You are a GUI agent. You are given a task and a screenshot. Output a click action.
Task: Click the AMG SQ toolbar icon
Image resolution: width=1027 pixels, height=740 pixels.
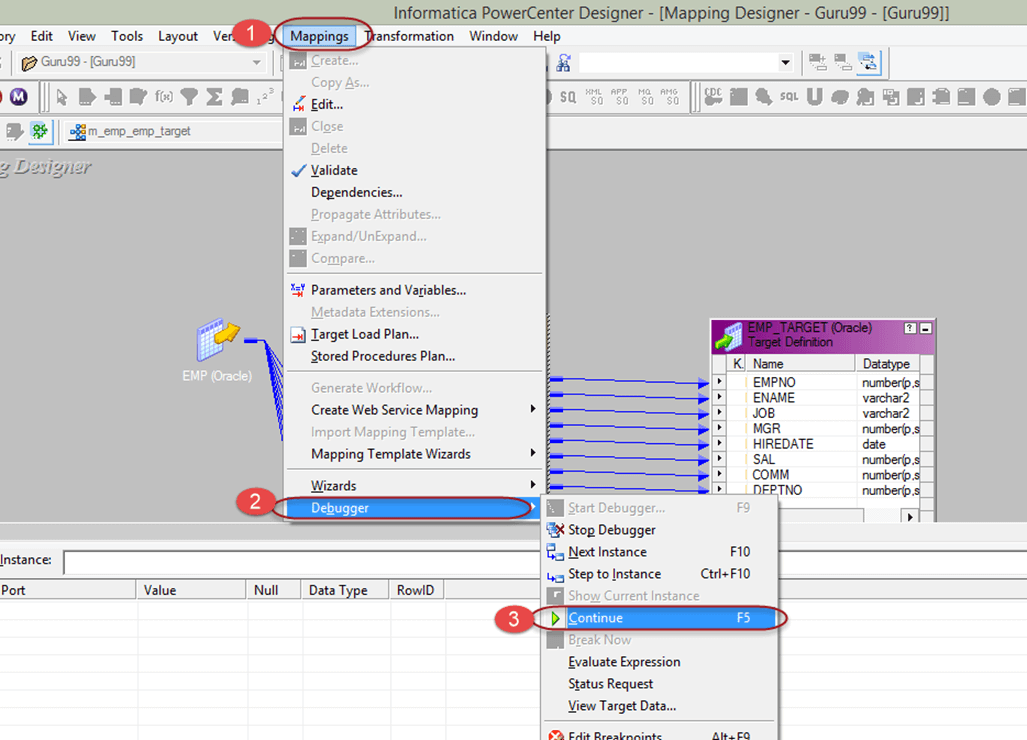click(x=669, y=97)
